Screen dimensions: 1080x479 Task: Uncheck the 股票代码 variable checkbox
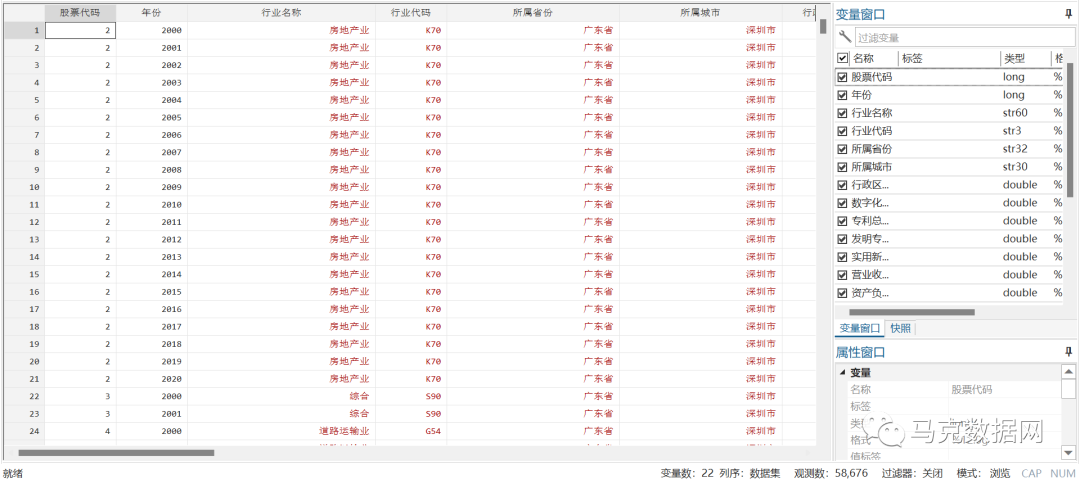[842, 77]
